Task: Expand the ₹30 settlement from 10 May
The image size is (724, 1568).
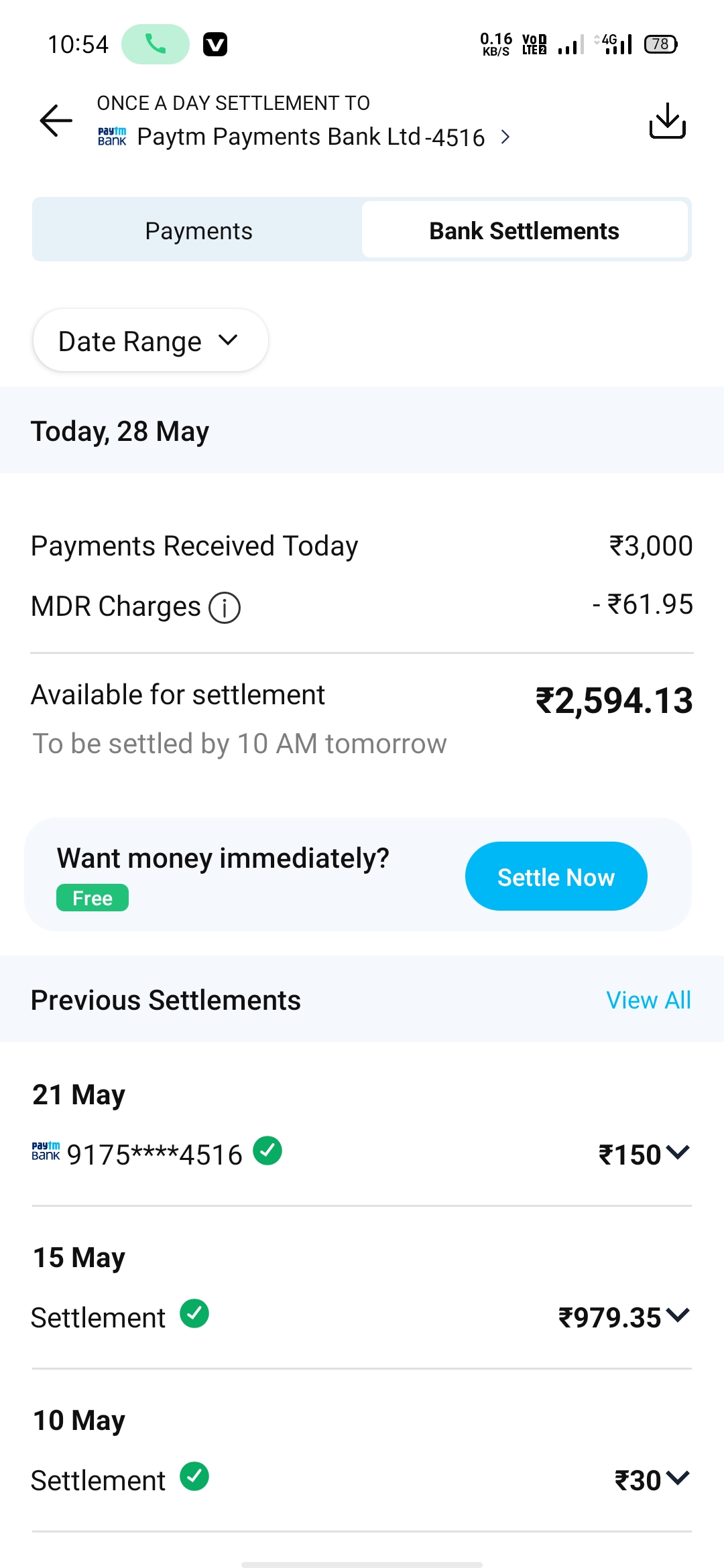Action: click(x=678, y=1478)
